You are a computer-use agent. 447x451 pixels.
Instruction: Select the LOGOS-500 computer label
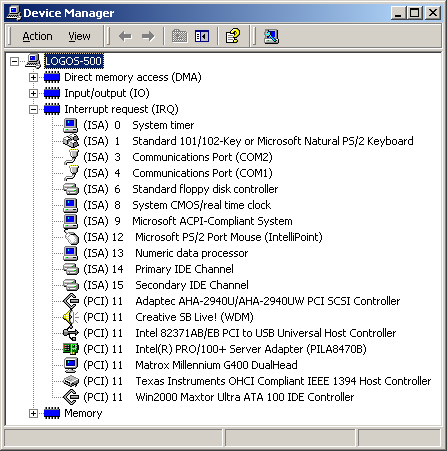pos(74,61)
